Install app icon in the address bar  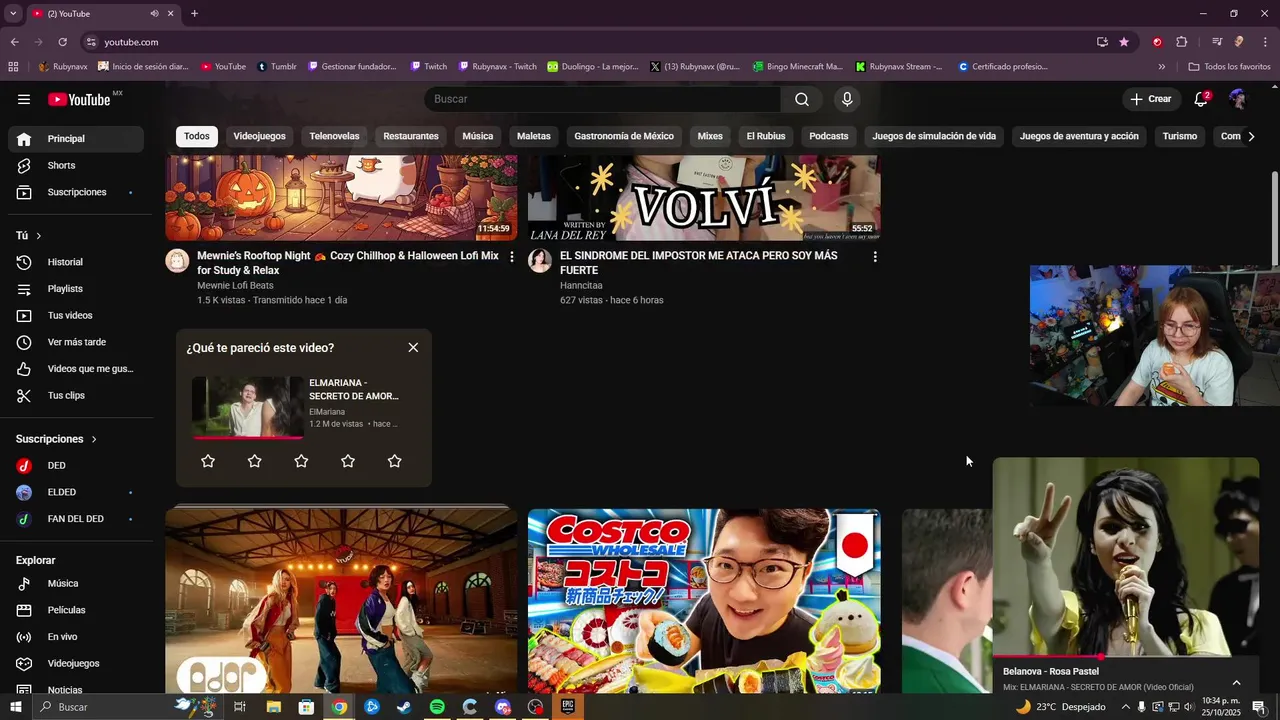tap(1102, 42)
